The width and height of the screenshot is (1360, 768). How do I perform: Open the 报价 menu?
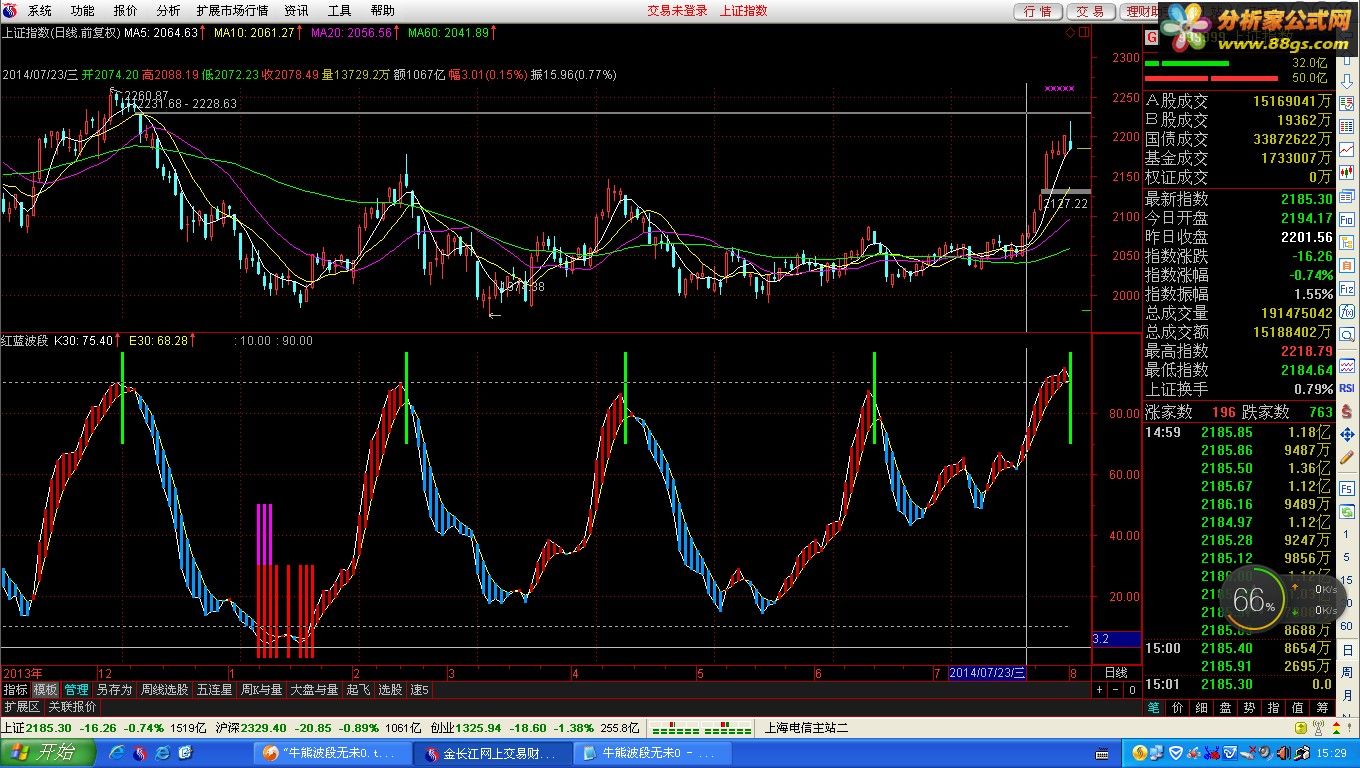click(126, 11)
